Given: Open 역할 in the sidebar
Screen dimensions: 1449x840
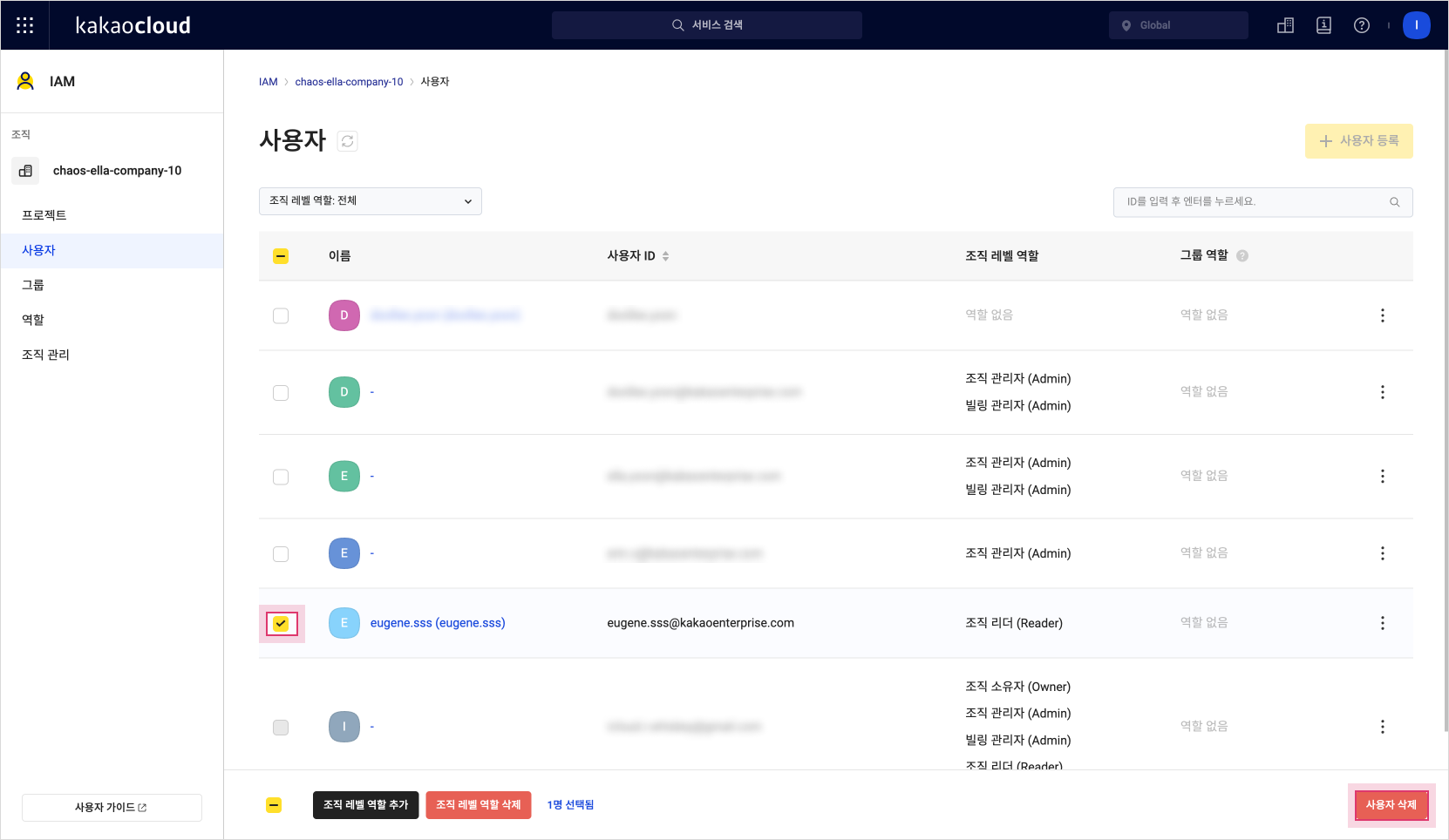Looking at the screenshot, I should click(112, 320).
